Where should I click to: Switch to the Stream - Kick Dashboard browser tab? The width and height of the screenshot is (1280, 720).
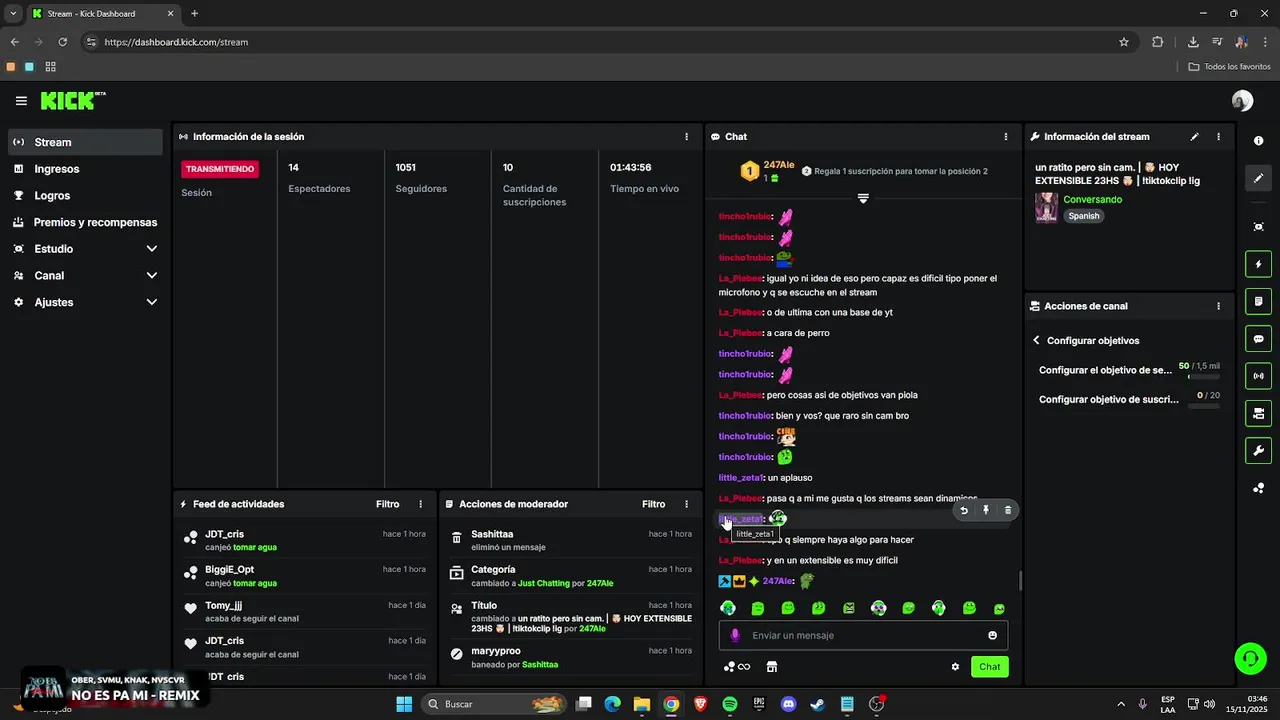(103, 14)
